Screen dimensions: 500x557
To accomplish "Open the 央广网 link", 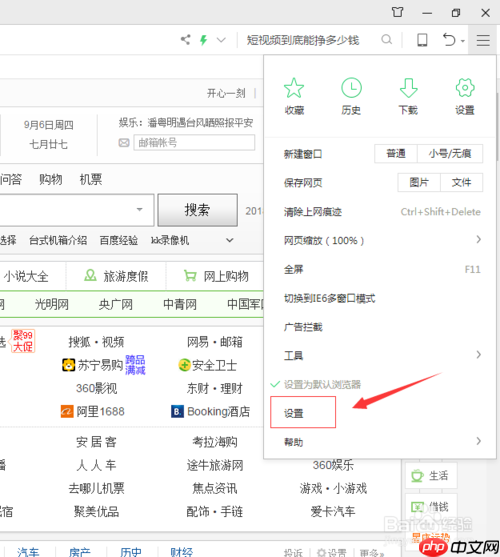I will tap(115, 304).
